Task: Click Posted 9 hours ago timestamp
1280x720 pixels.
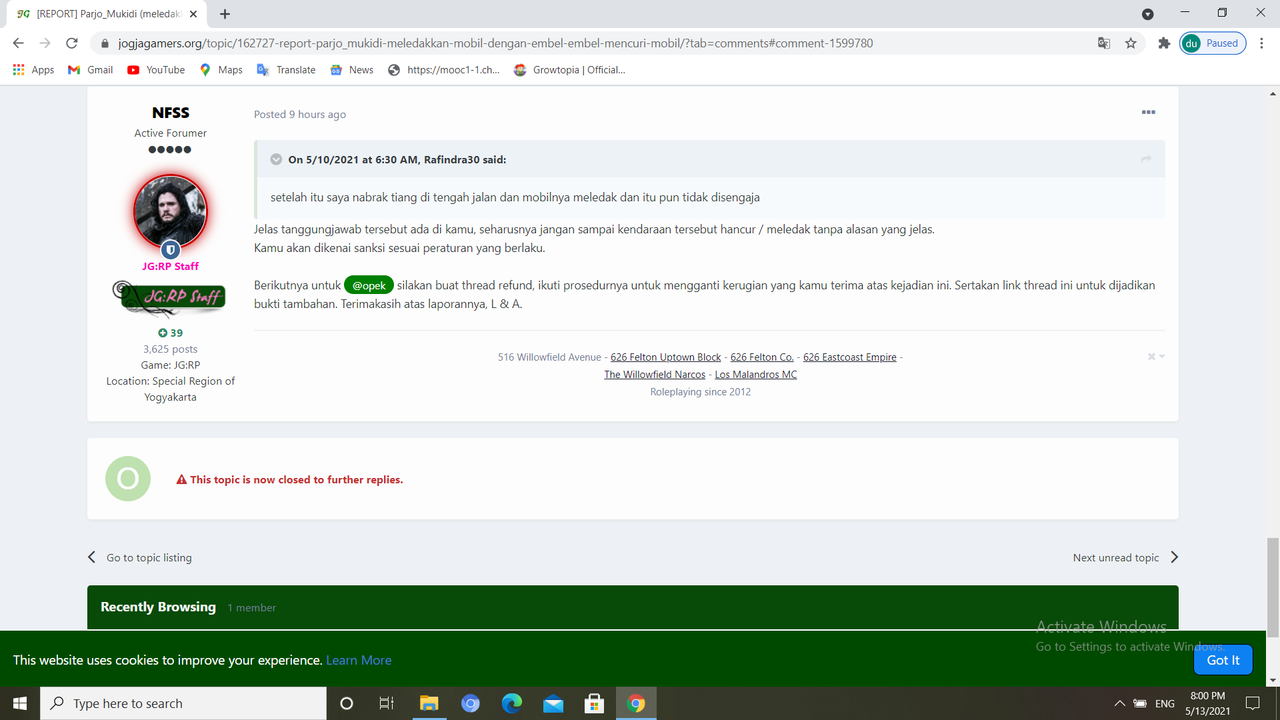Action: (x=300, y=114)
